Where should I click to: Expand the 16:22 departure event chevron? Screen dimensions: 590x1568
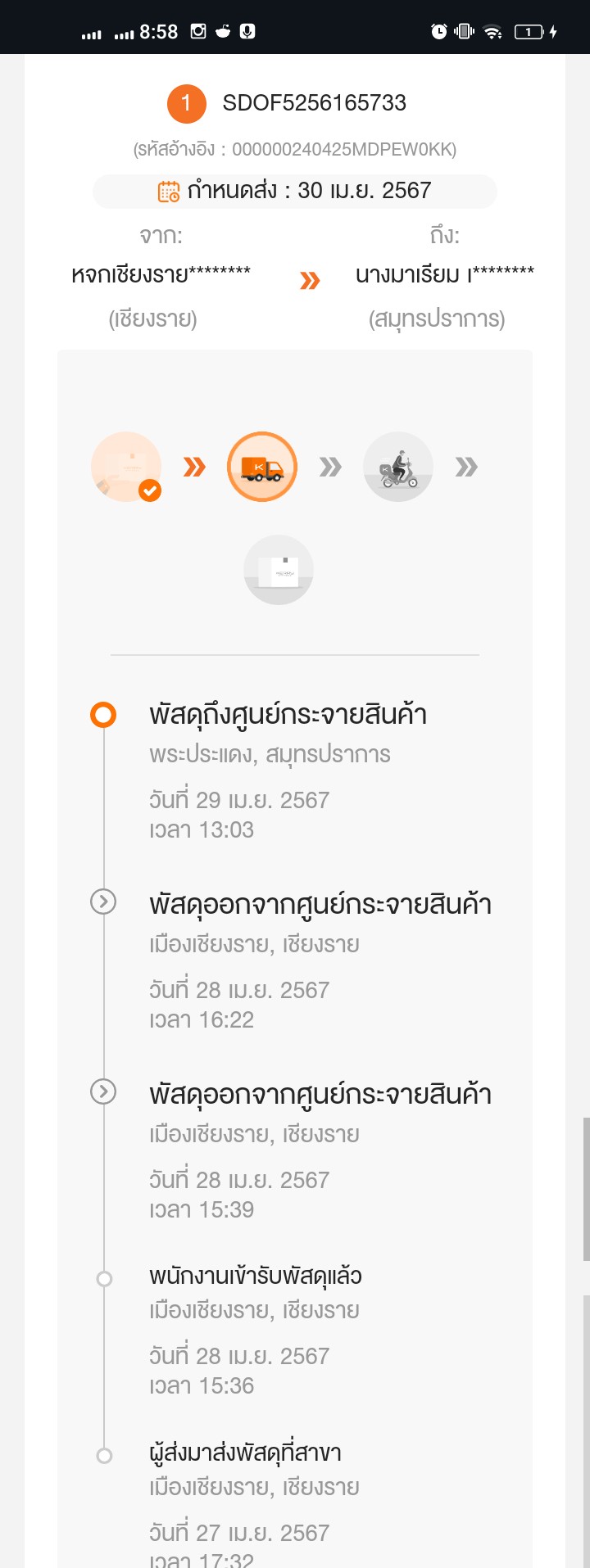[103, 901]
